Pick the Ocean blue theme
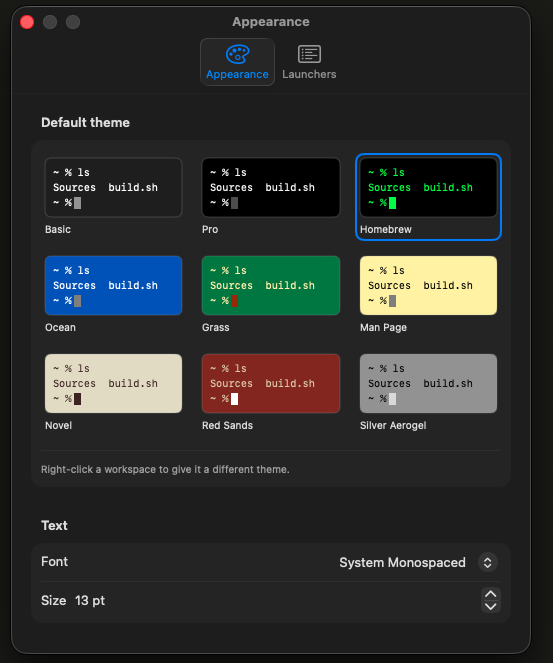Image resolution: width=553 pixels, height=663 pixels. tap(113, 285)
